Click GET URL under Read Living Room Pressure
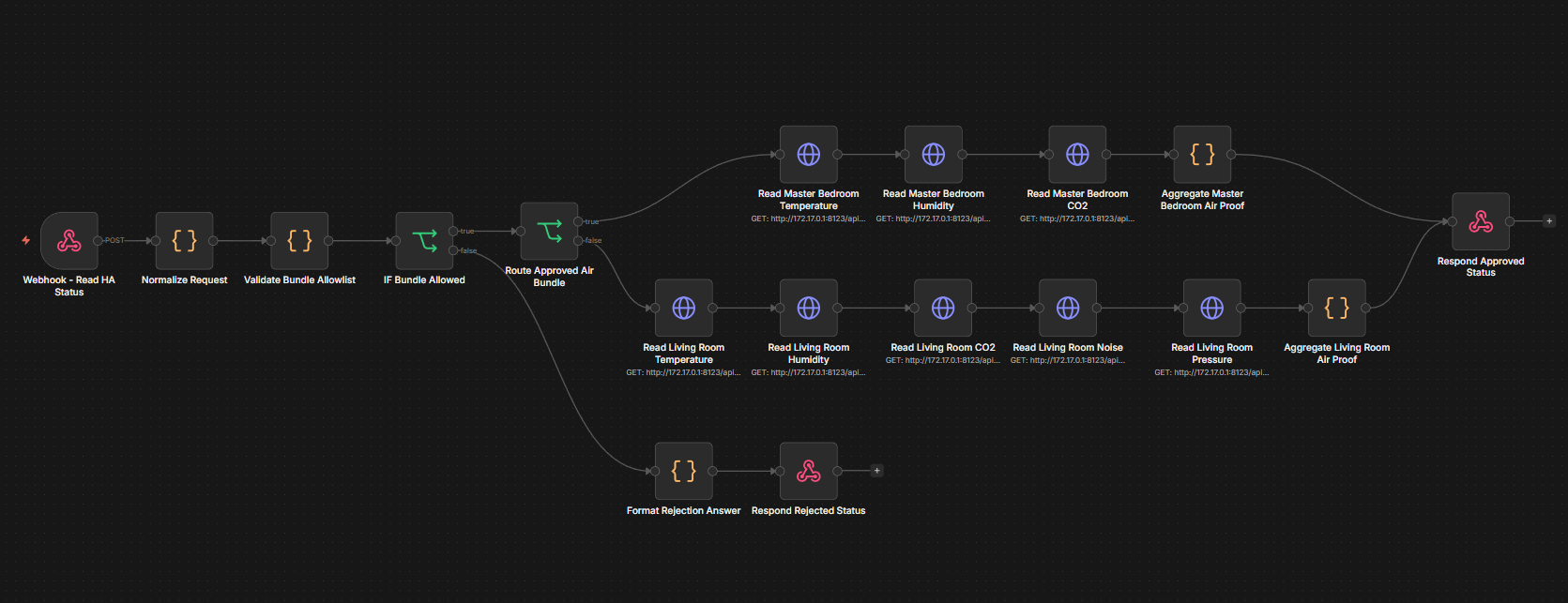Image resolution: width=1568 pixels, height=603 pixels. click(x=1212, y=373)
